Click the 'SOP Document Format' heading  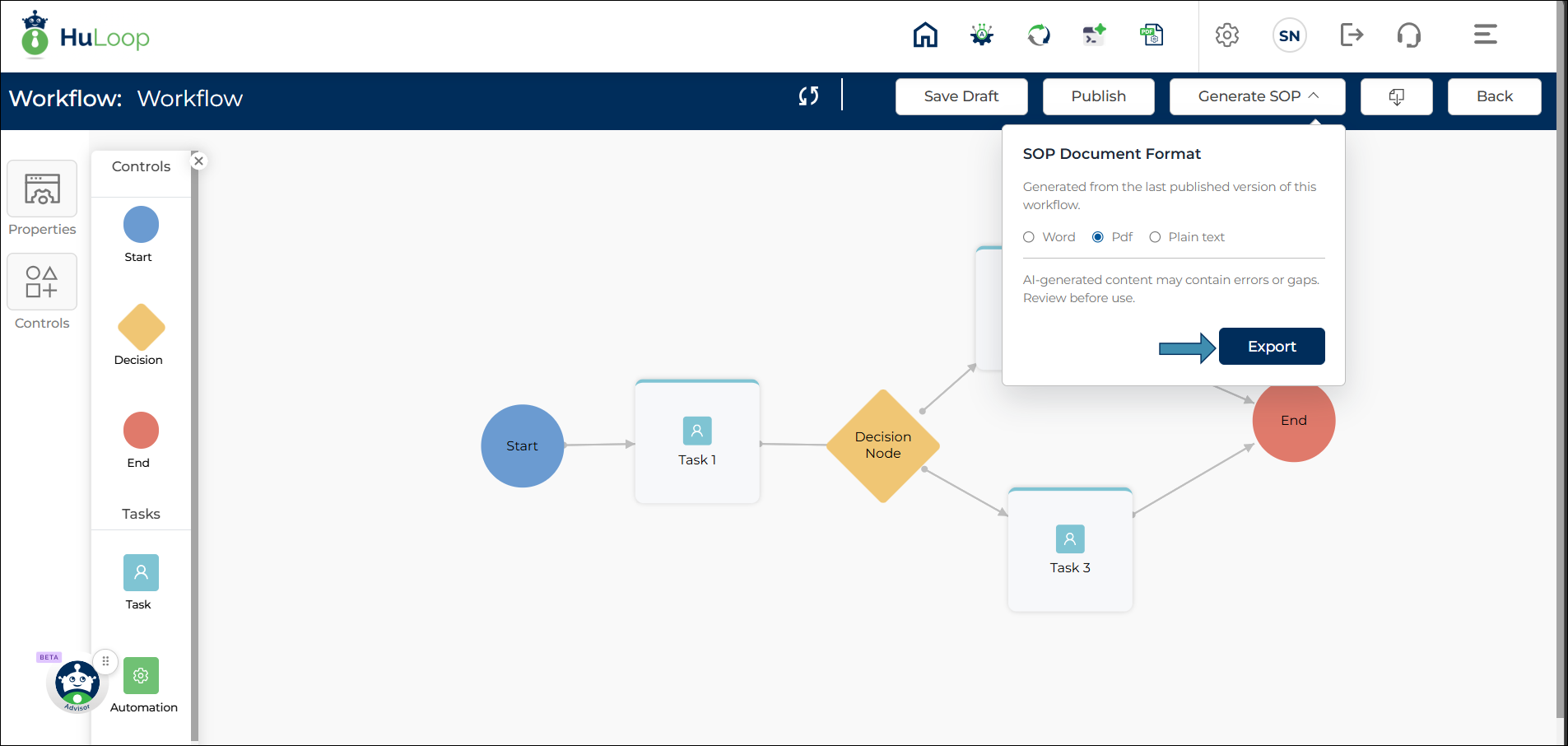[1112, 154]
